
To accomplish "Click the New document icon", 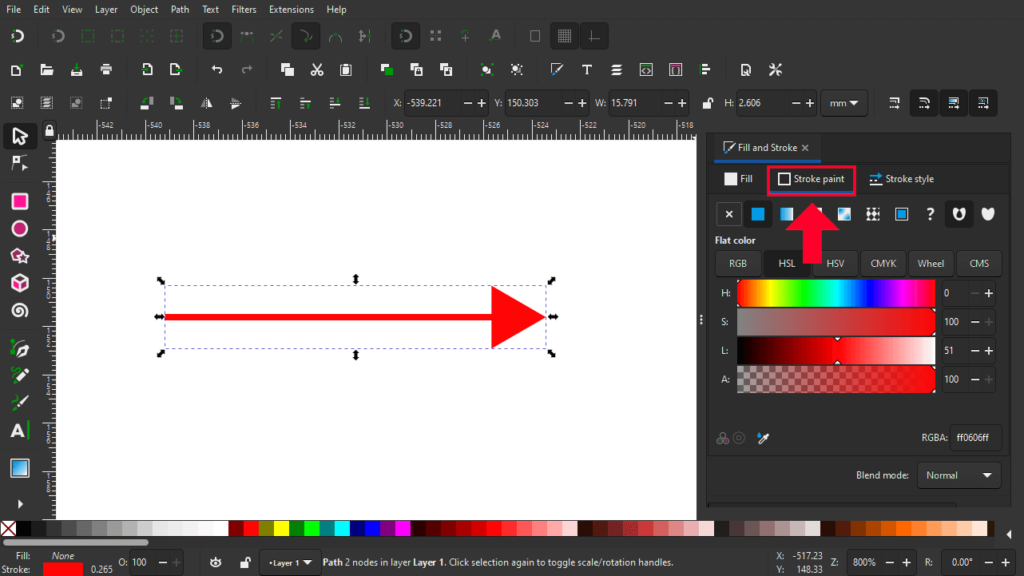I will [16, 70].
